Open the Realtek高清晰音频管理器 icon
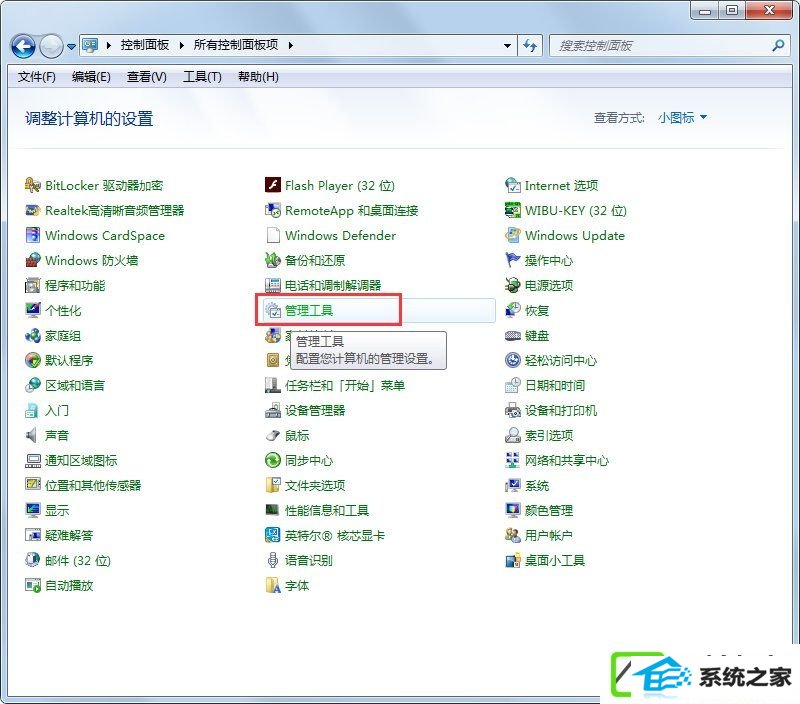Screen dimensions: 800x704 coord(33,210)
